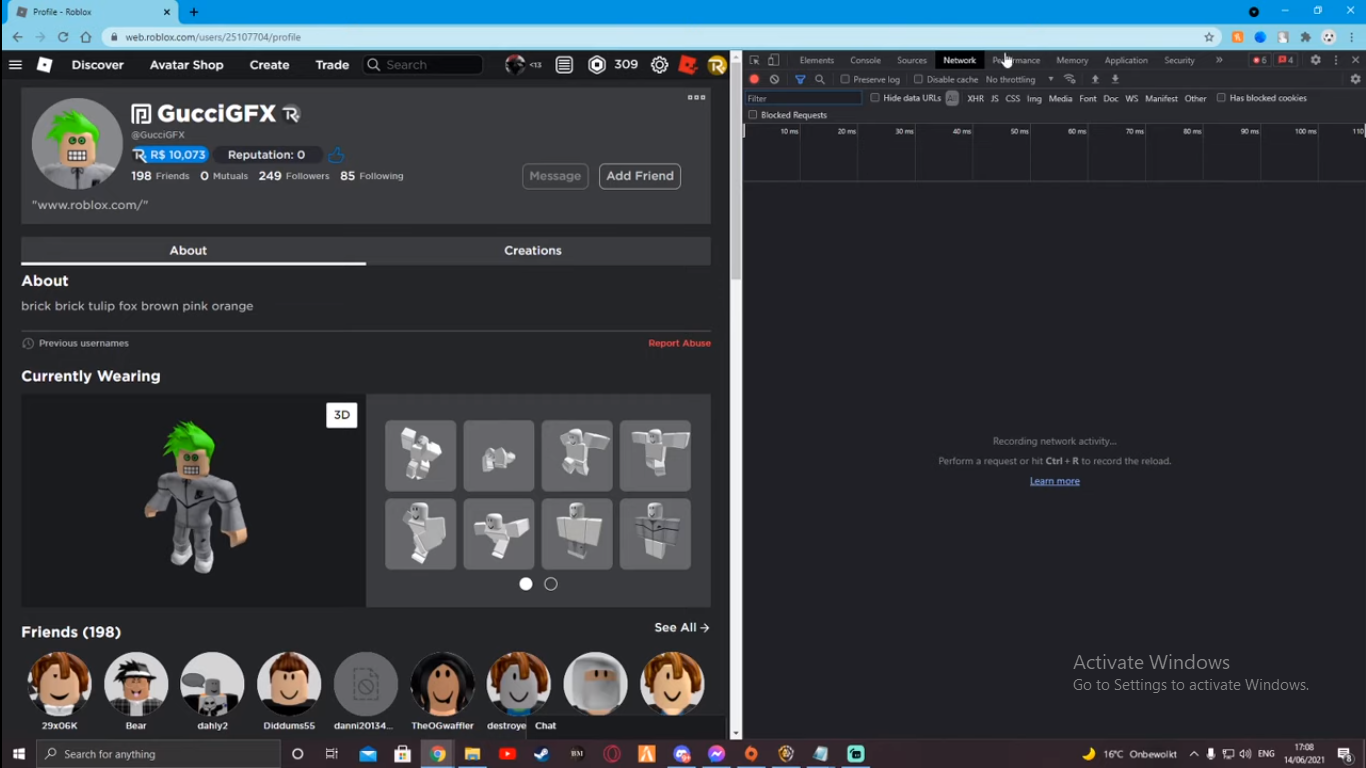
Task: Click the export HAR download icon
Action: coord(1115,79)
